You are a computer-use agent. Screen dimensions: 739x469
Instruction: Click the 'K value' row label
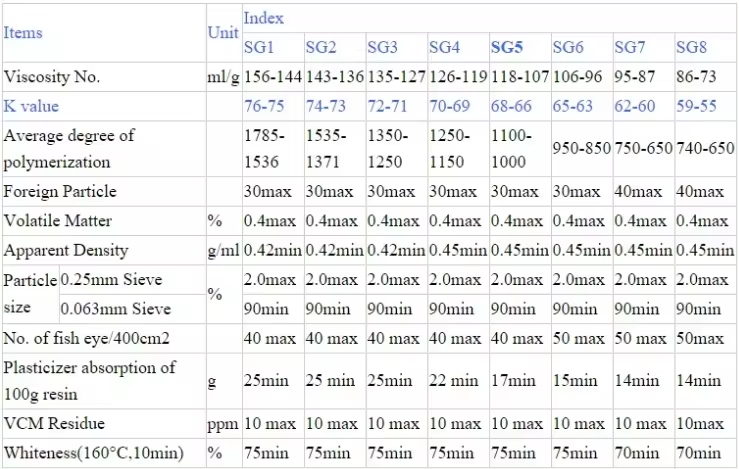pos(31,106)
